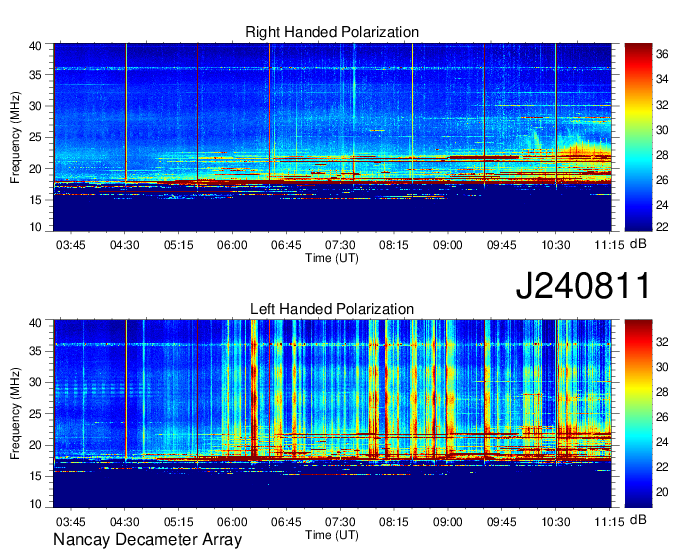Click the 10 MHz tick of bottom plot
Image resolution: width=680 pixels, height=552 pixels.
[x=35, y=504]
